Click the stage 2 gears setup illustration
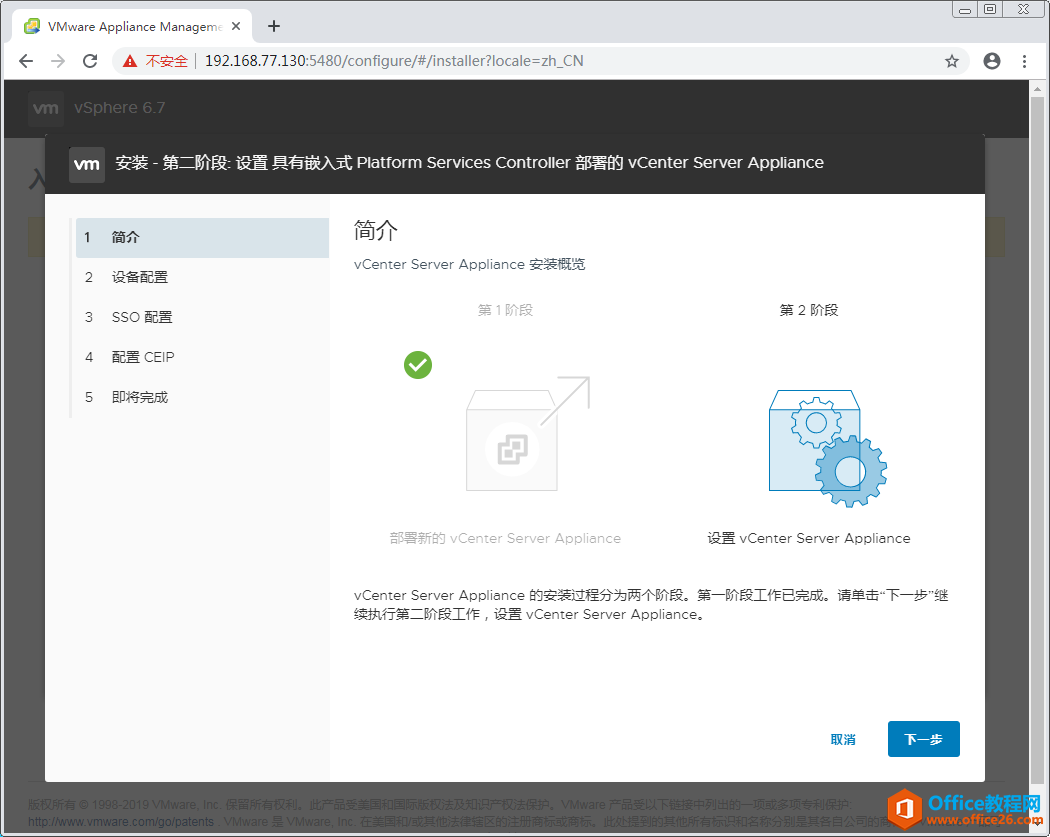This screenshot has width=1050, height=837. pos(828,448)
